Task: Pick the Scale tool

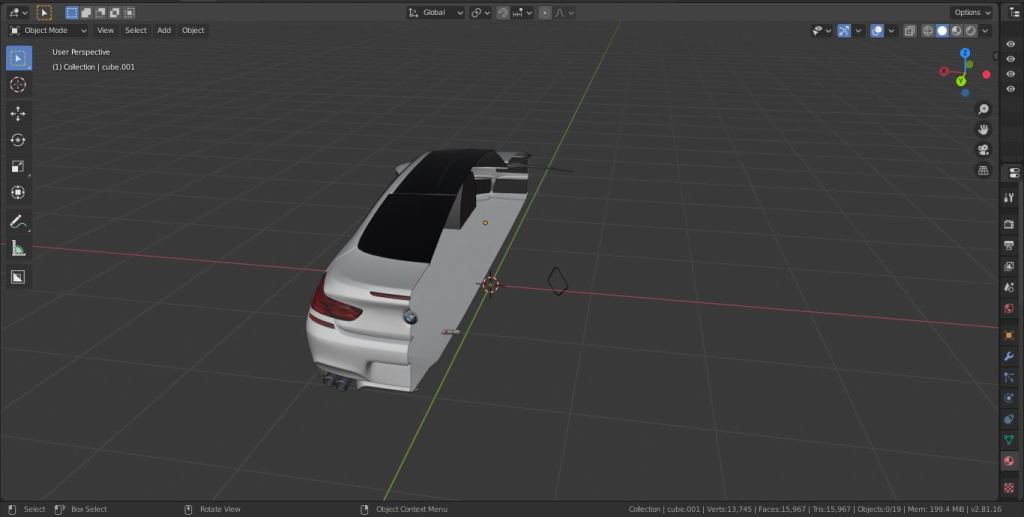Action: tap(18, 166)
